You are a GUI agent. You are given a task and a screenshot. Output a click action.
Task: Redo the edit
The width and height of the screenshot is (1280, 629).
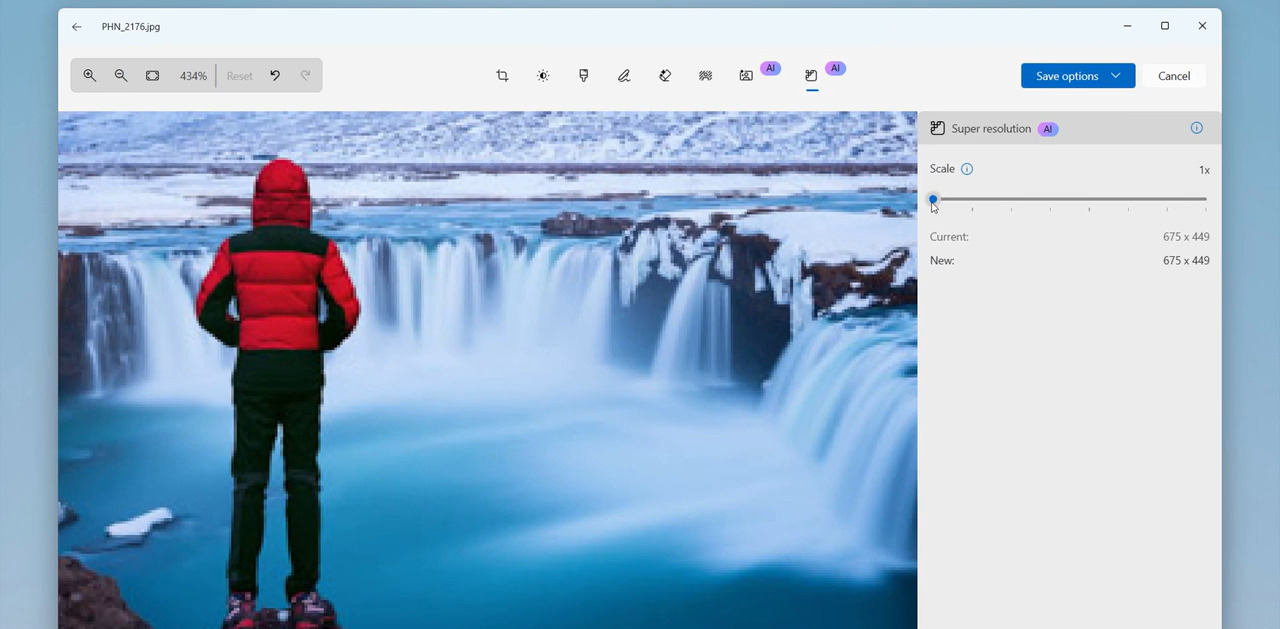pos(306,76)
